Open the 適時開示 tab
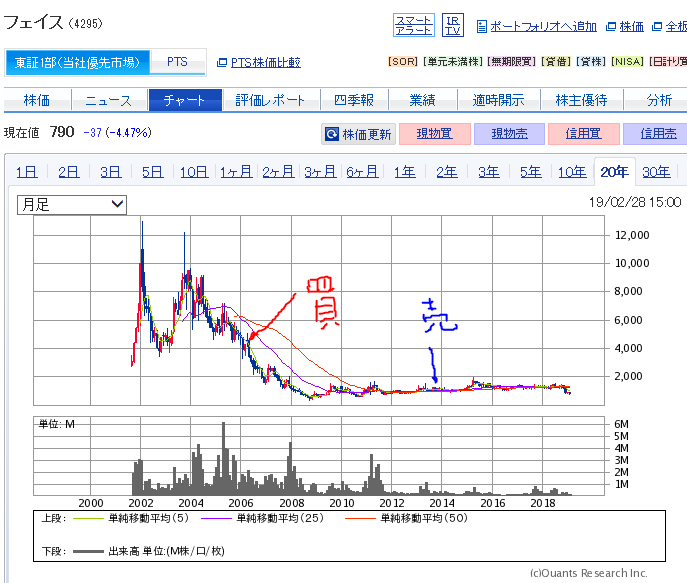 (499, 100)
